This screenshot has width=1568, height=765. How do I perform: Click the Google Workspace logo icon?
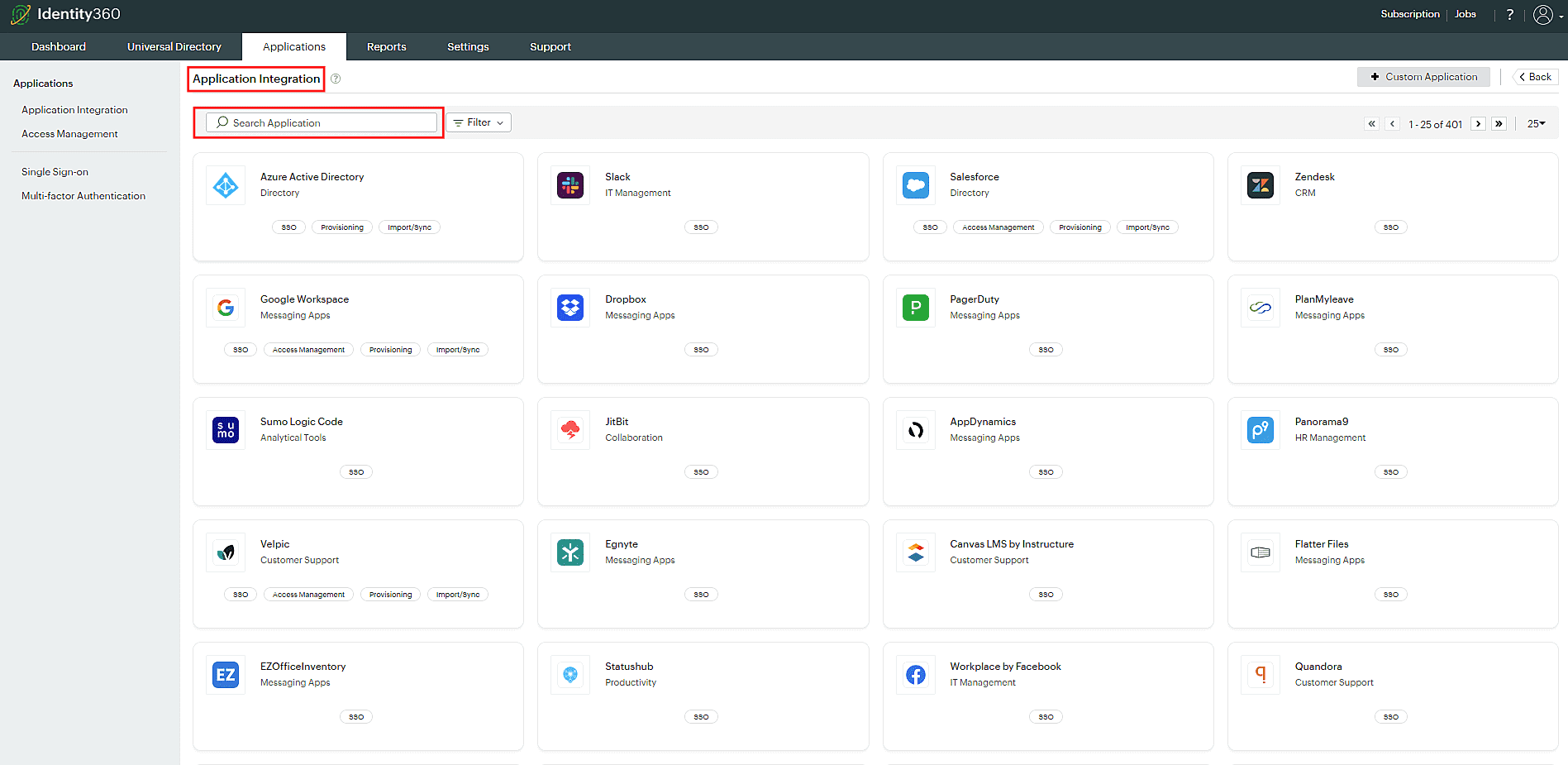[x=226, y=308]
